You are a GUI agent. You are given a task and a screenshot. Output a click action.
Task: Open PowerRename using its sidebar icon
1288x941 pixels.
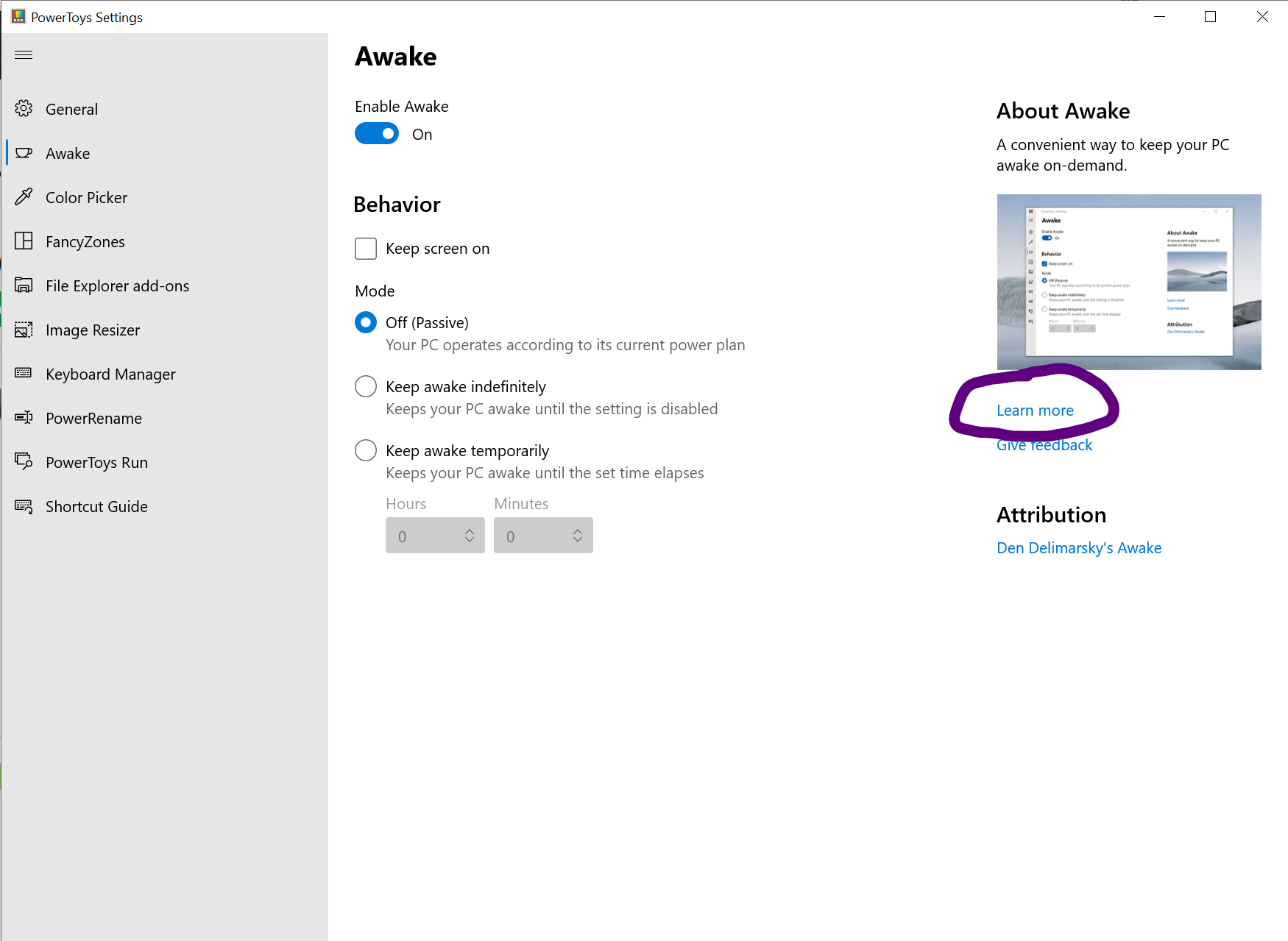(x=24, y=418)
